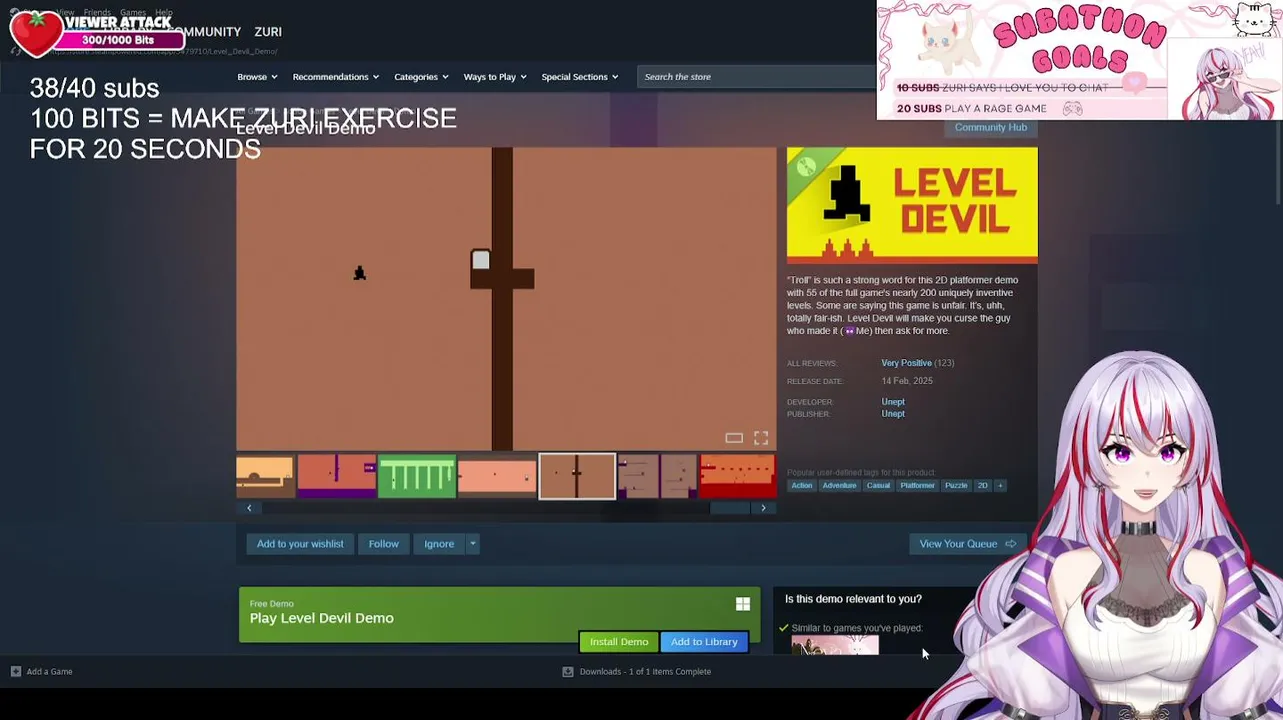The width and height of the screenshot is (1283, 720).
Task: Click the game description paragraph
Action: [x=903, y=305]
